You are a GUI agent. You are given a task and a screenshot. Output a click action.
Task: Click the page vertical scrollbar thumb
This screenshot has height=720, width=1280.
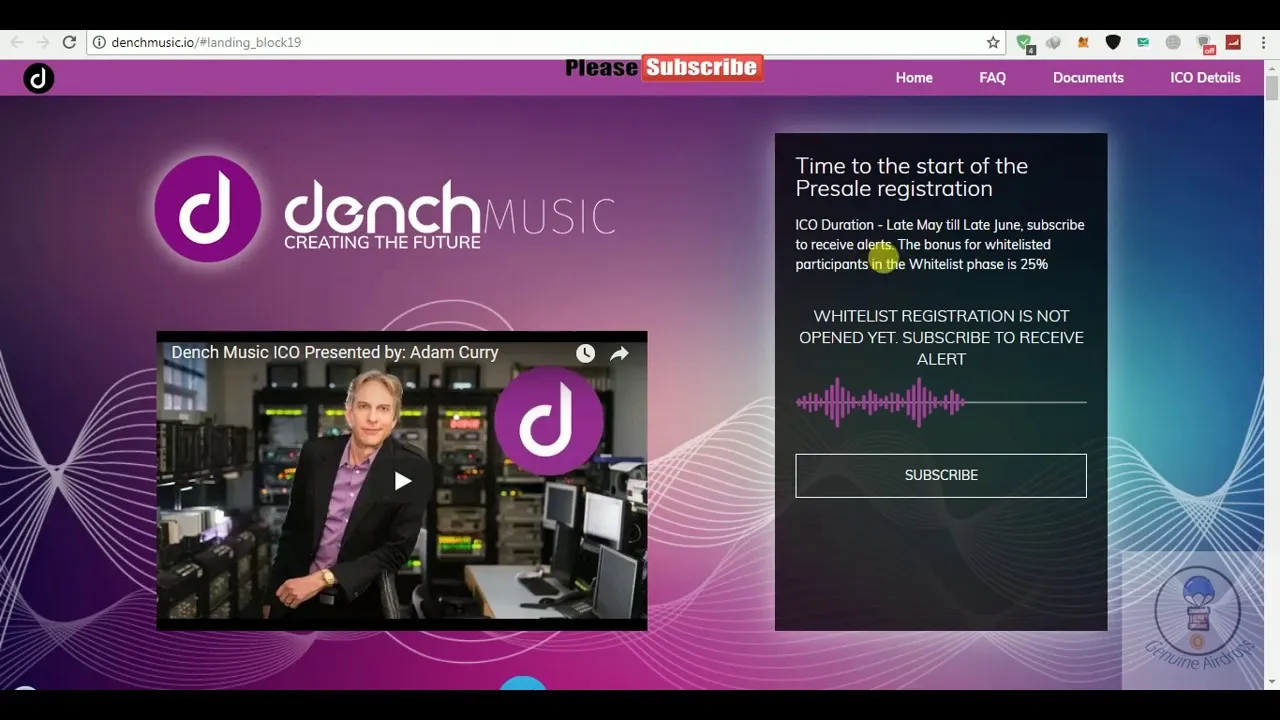(x=1271, y=89)
